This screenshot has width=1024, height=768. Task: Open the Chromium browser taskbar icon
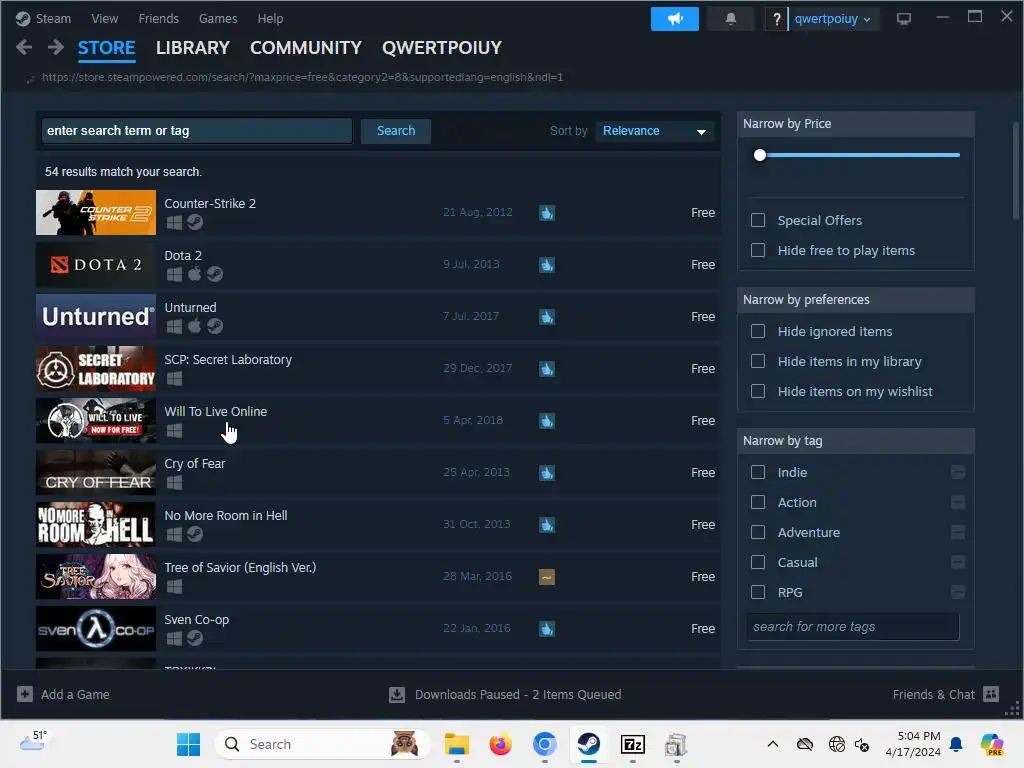[x=545, y=744]
